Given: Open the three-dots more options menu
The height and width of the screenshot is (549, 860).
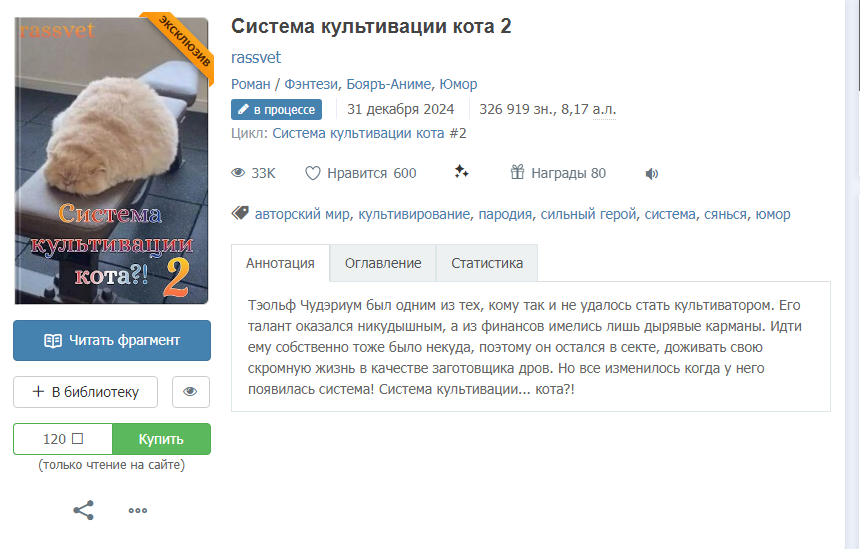Looking at the screenshot, I should 138,510.
